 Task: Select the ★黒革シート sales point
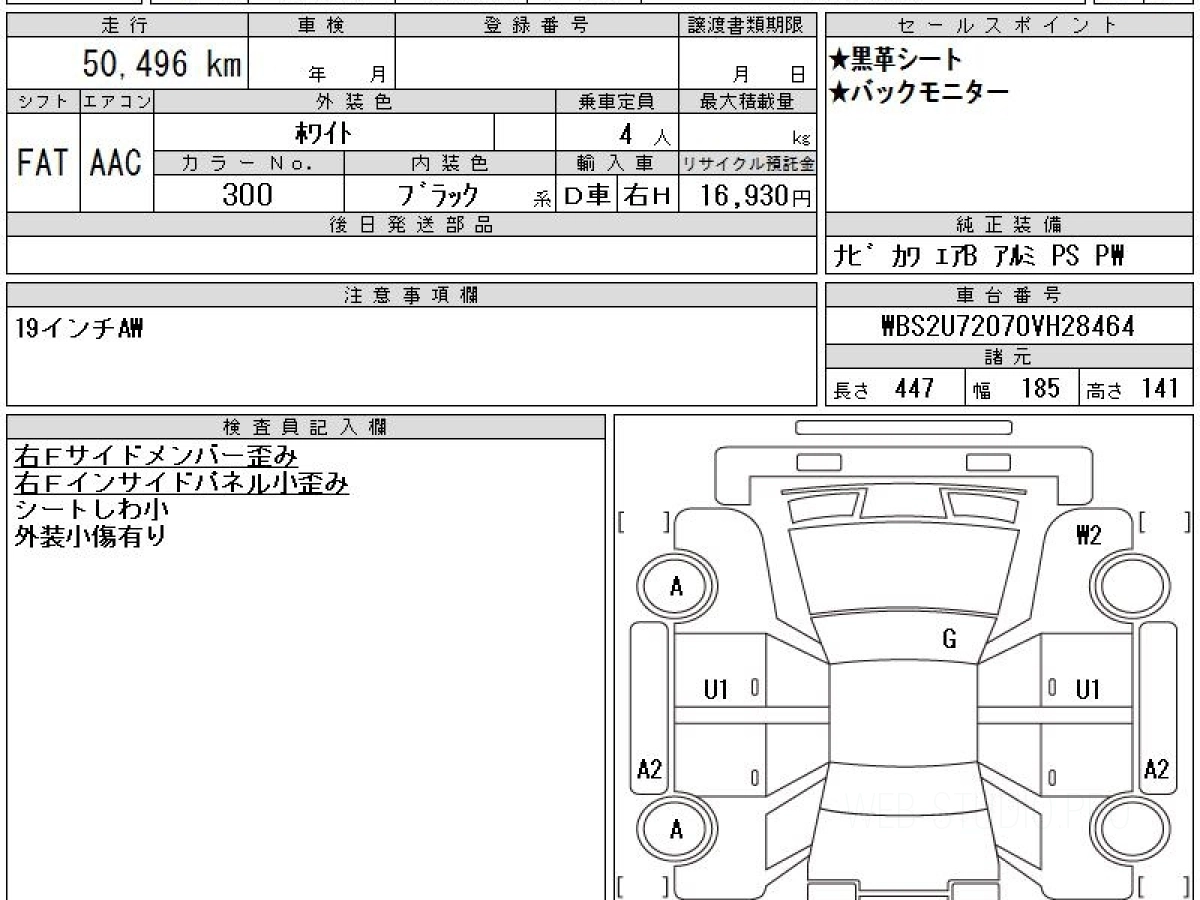[896, 61]
